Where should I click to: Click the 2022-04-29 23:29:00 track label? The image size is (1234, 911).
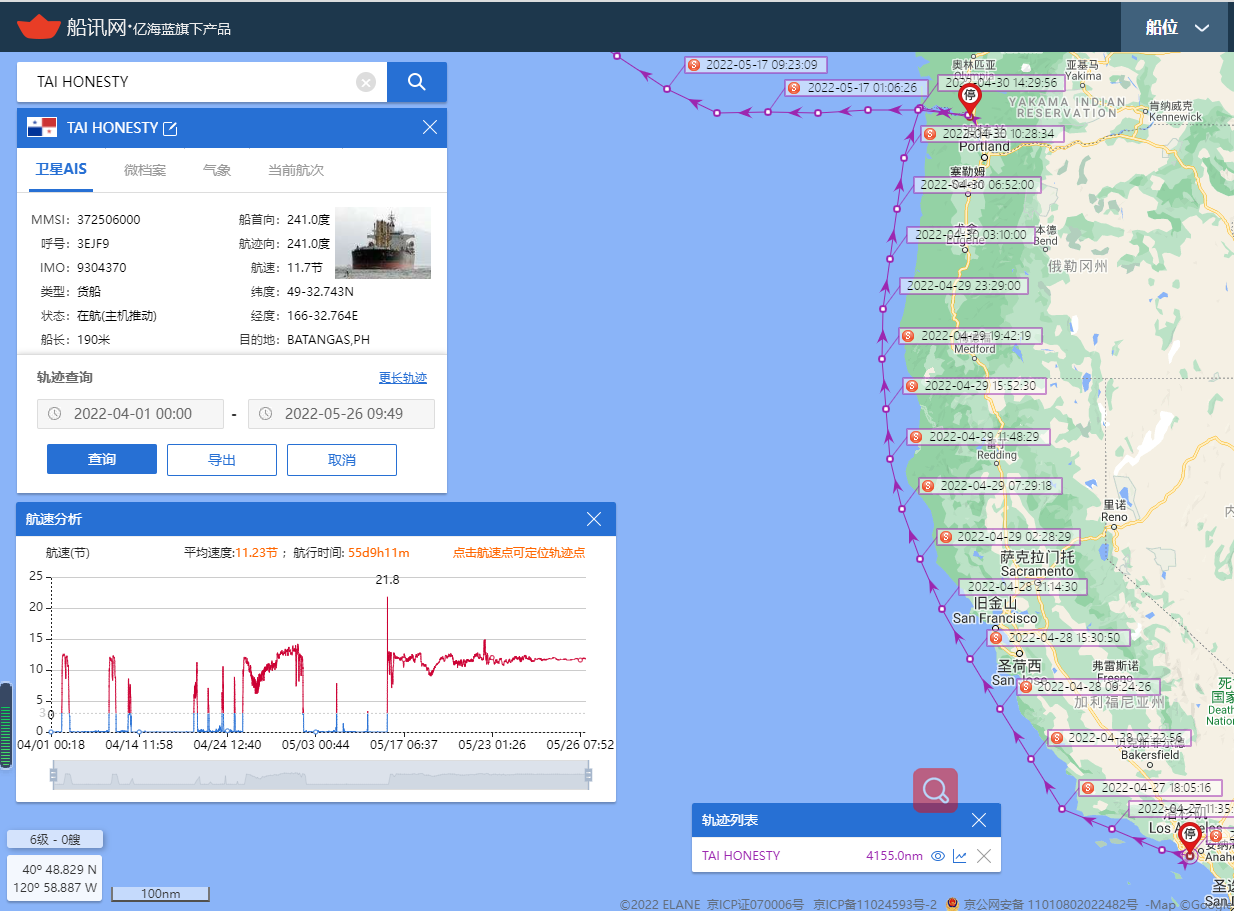(963, 286)
